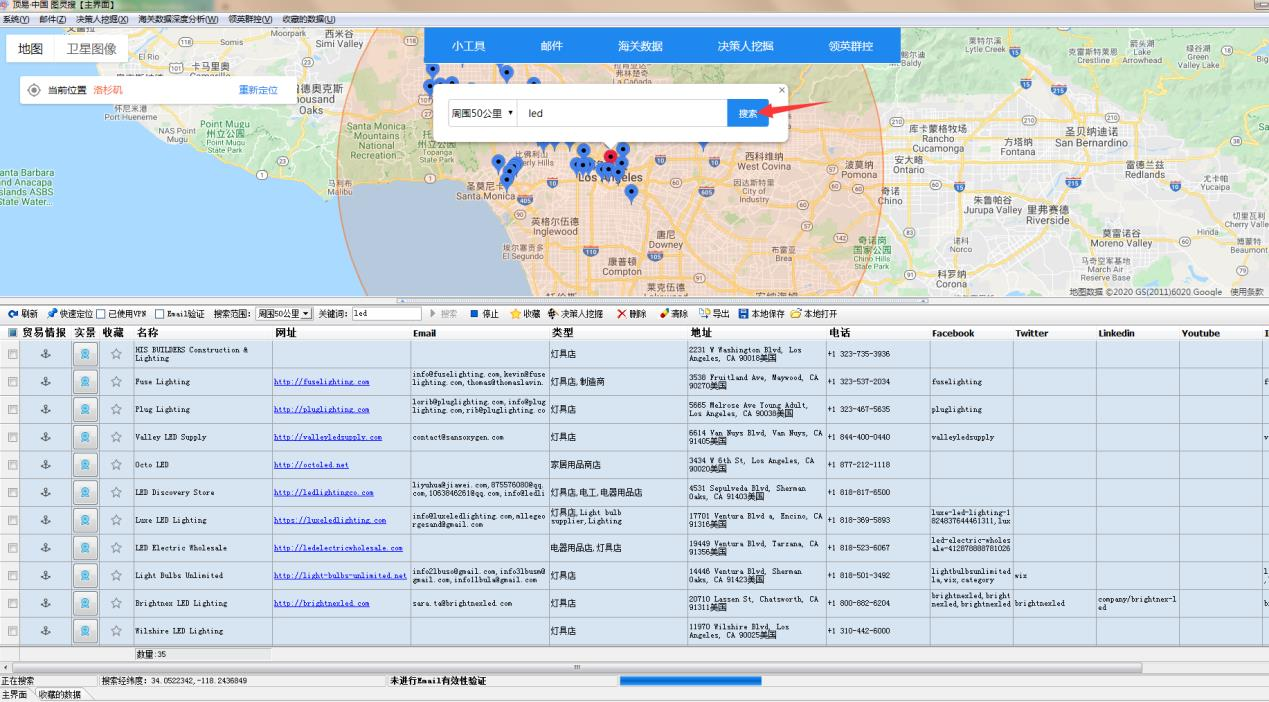Click street view icon for Plug Lighting
The image size is (1269, 702).
click(x=85, y=409)
